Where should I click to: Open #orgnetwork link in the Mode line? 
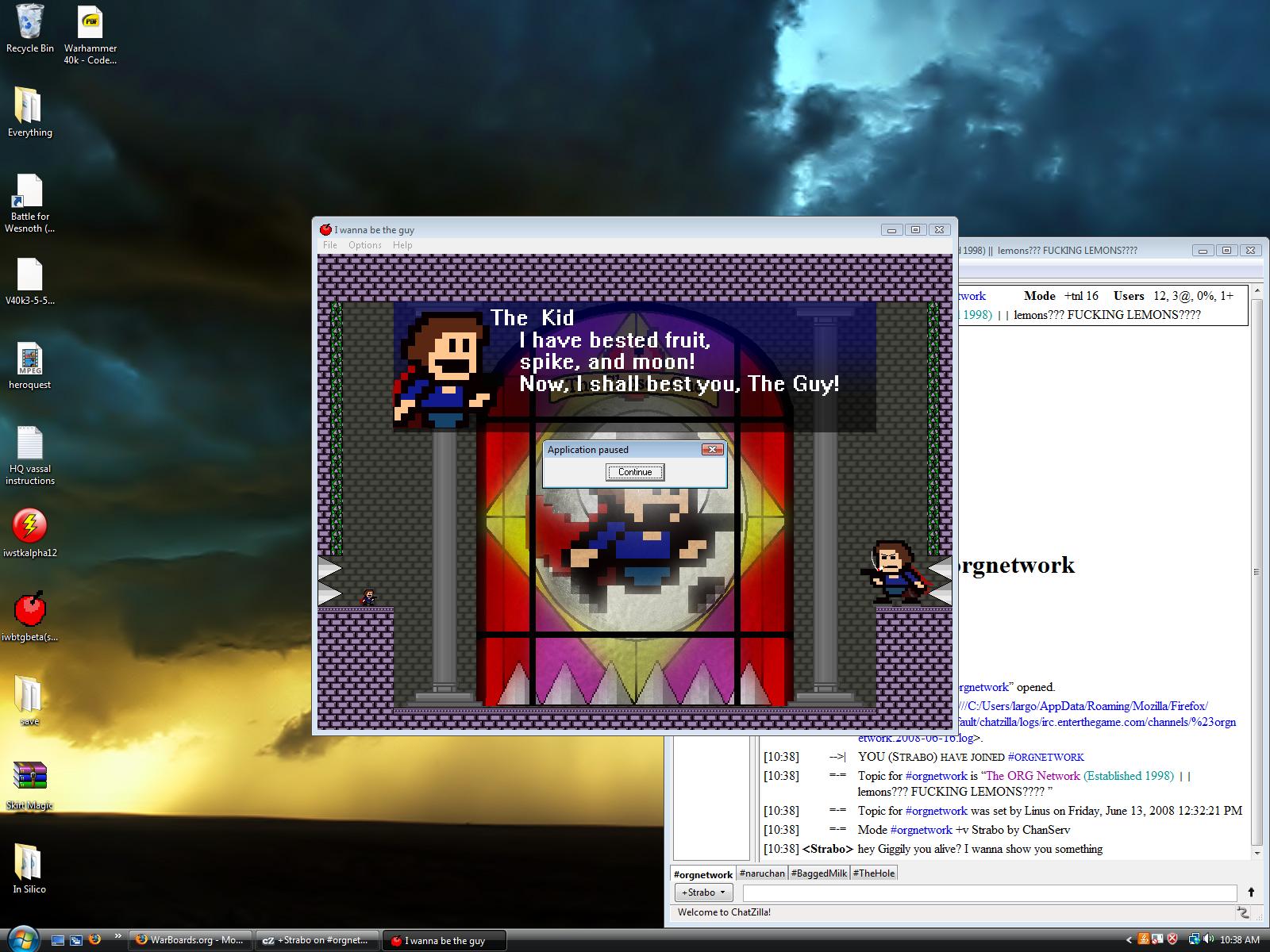(921, 830)
